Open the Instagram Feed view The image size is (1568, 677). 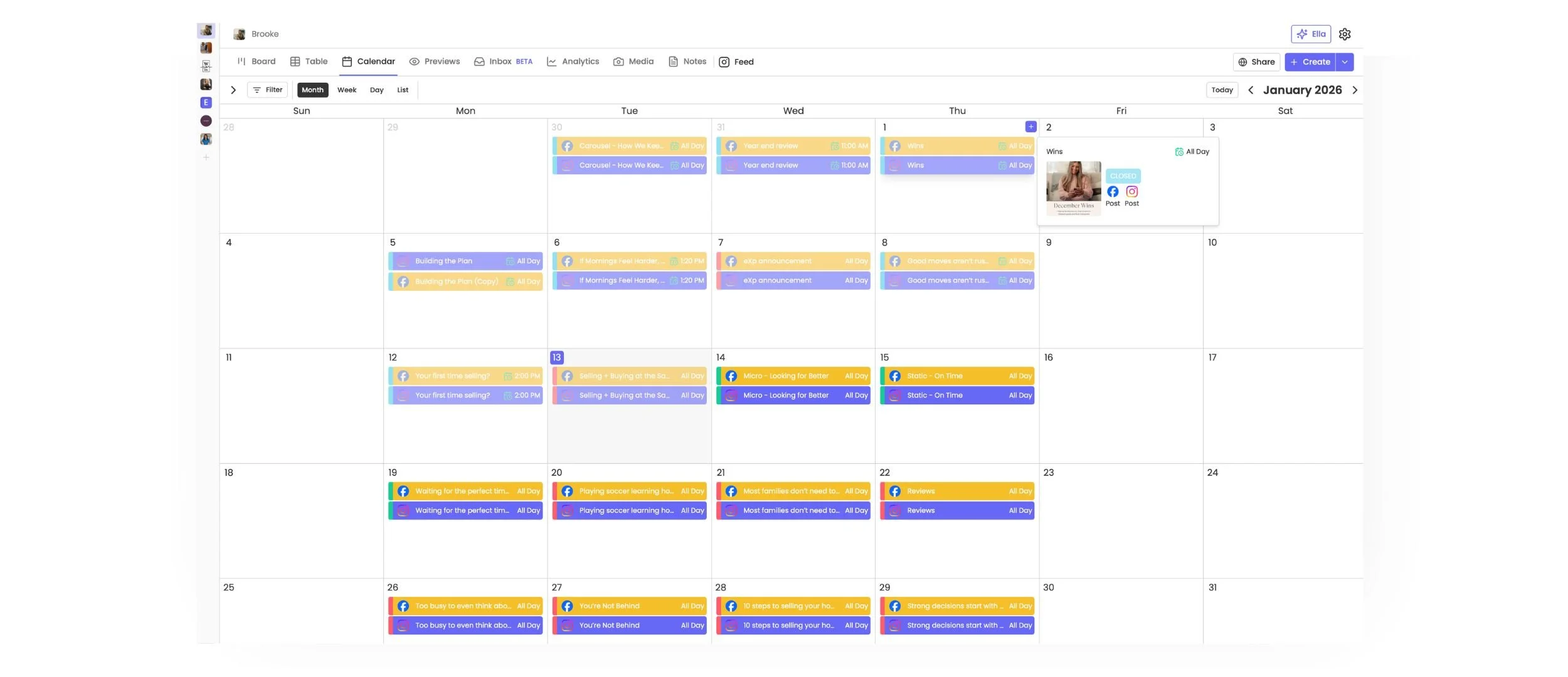(x=736, y=61)
